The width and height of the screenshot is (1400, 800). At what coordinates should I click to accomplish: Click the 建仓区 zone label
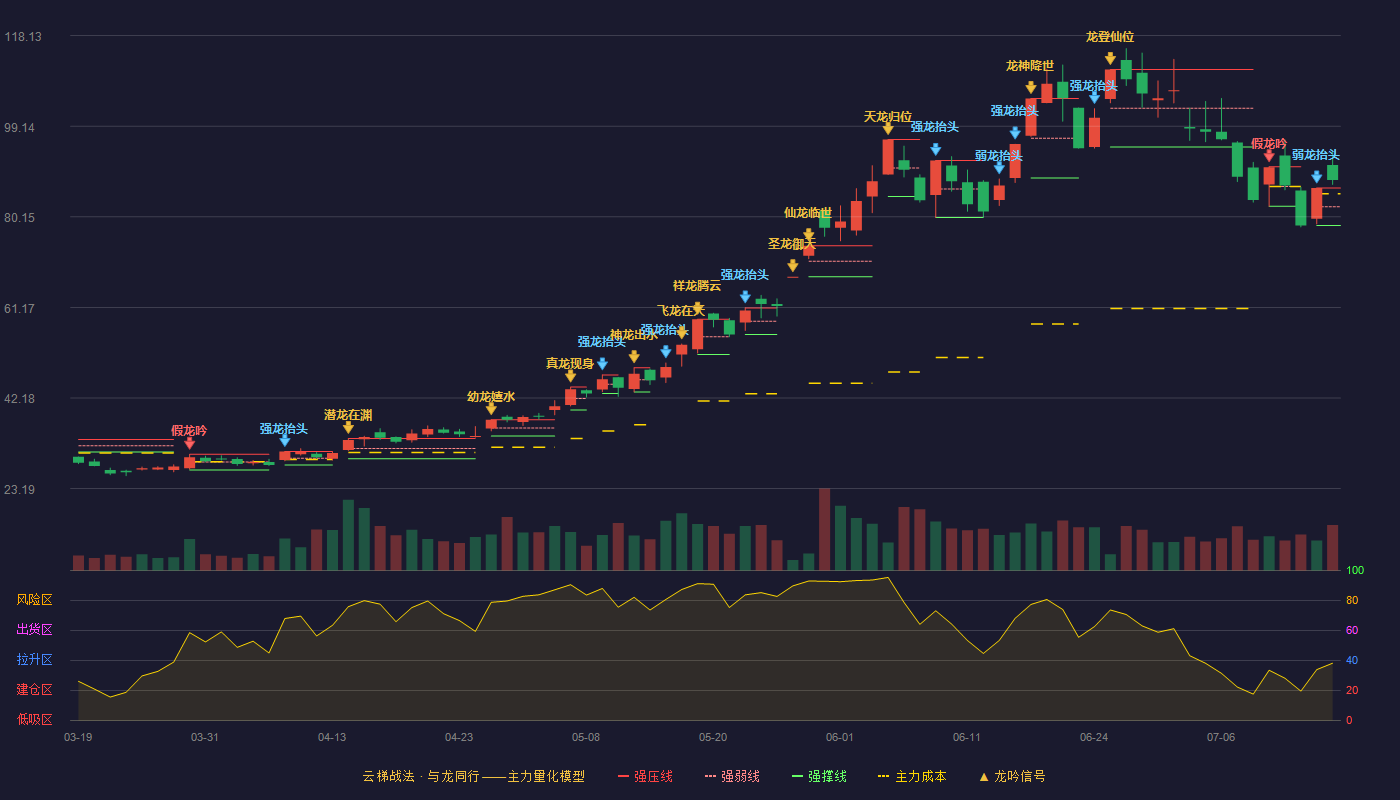tap(35, 690)
